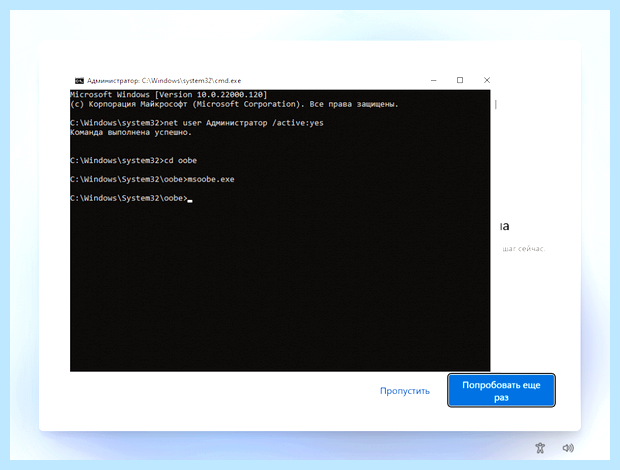
Task: Click the cmd.exe icon in title bar
Action: pos(79,81)
